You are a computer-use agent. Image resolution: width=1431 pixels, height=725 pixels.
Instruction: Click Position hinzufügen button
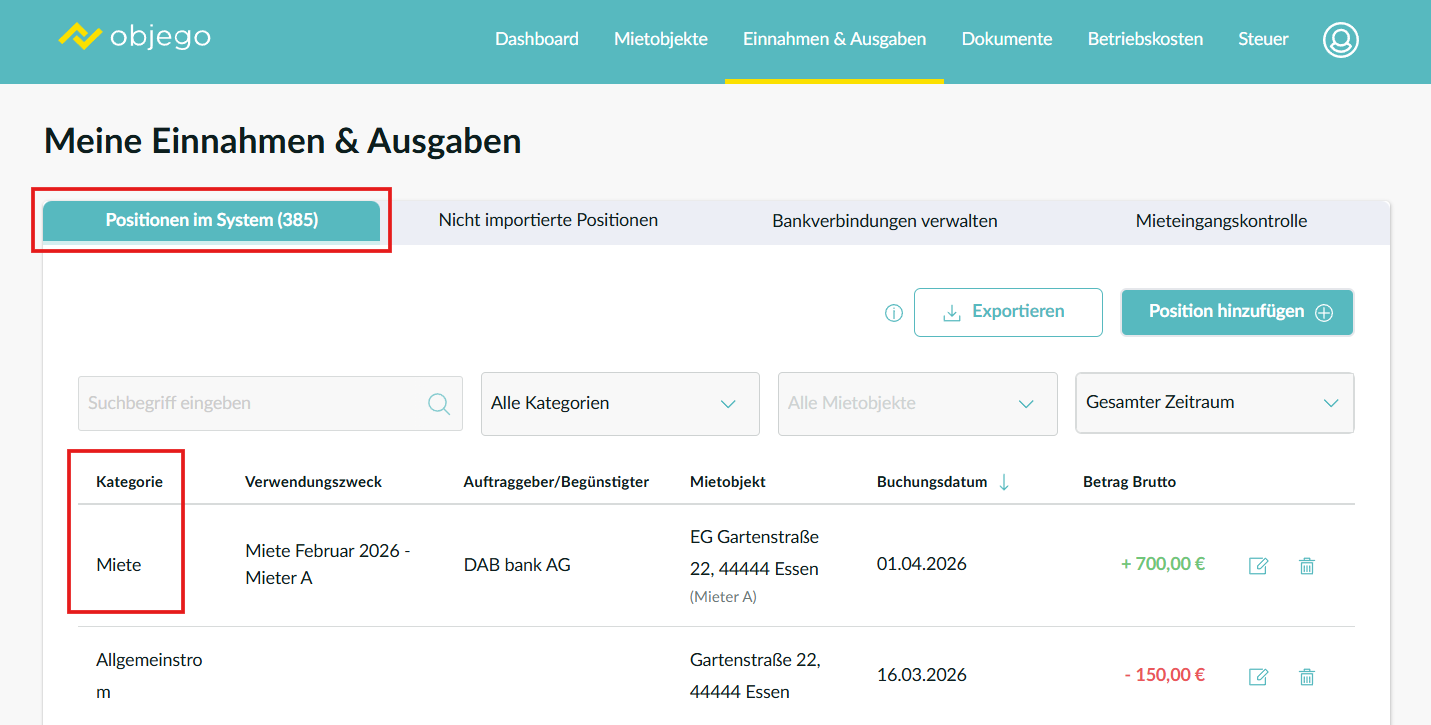1237,312
